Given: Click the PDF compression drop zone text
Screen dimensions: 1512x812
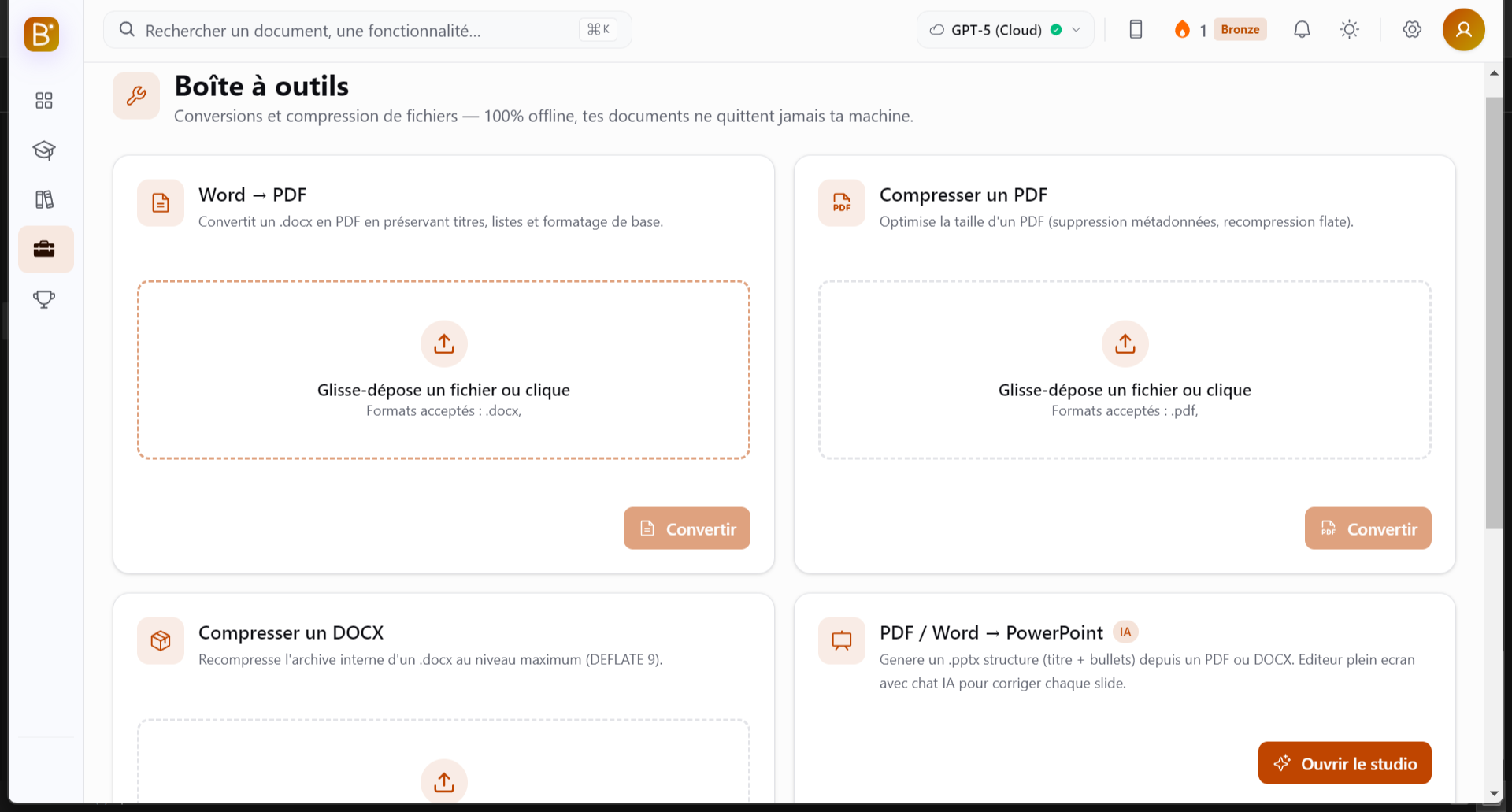Looking at the screenshot, I should click(1125, 390).
